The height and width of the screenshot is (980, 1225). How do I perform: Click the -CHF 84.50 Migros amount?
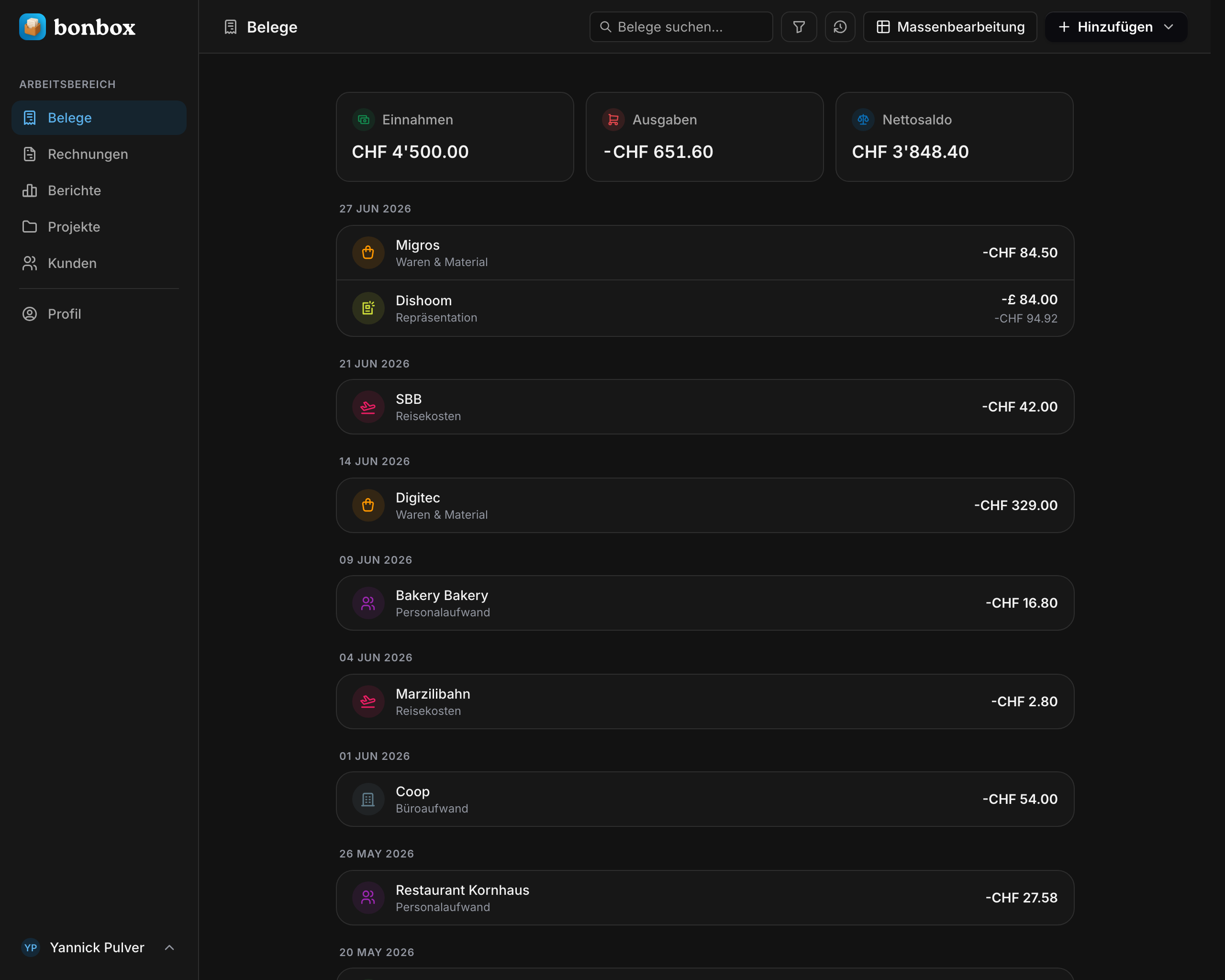1020,253
